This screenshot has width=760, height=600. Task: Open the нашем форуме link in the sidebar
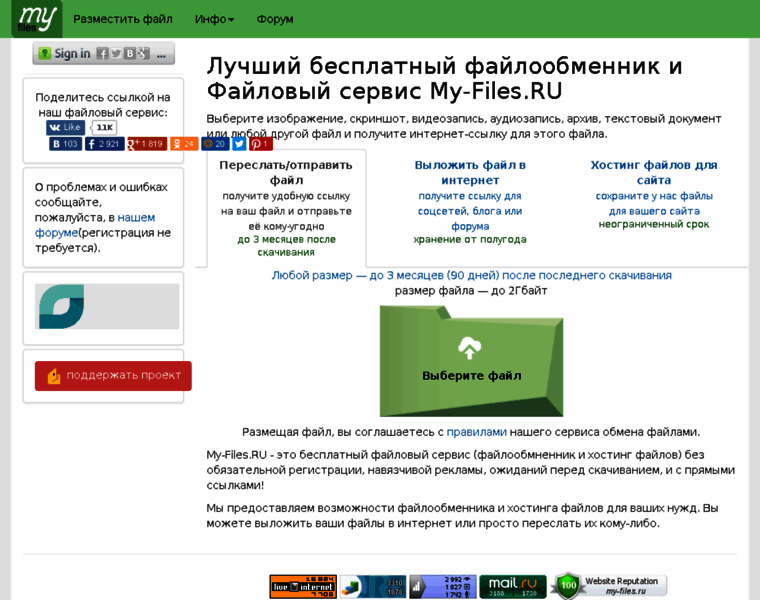pyautogui.click(x=95, y=225)
